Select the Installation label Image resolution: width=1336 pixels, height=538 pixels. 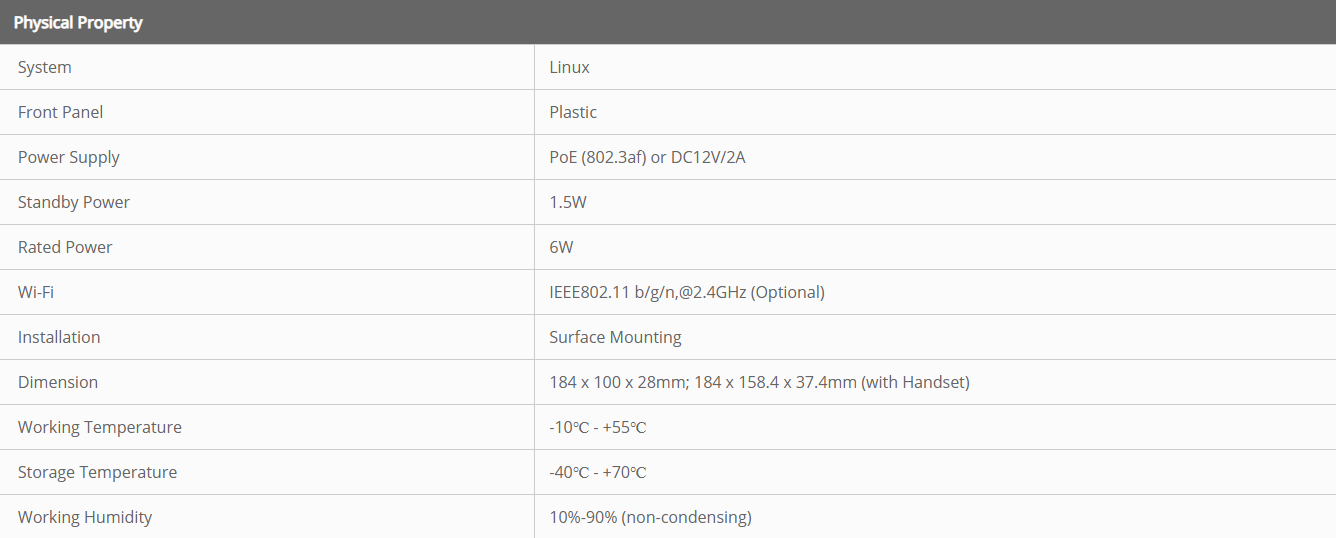click(59, 337)
